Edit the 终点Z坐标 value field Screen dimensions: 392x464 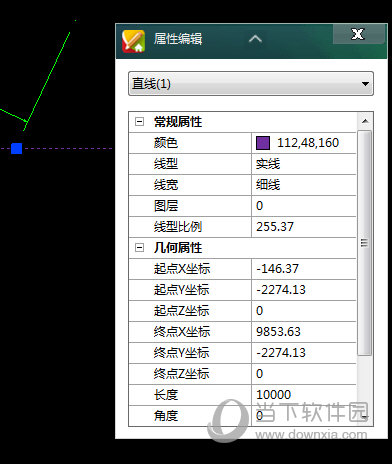coord(304,374)
